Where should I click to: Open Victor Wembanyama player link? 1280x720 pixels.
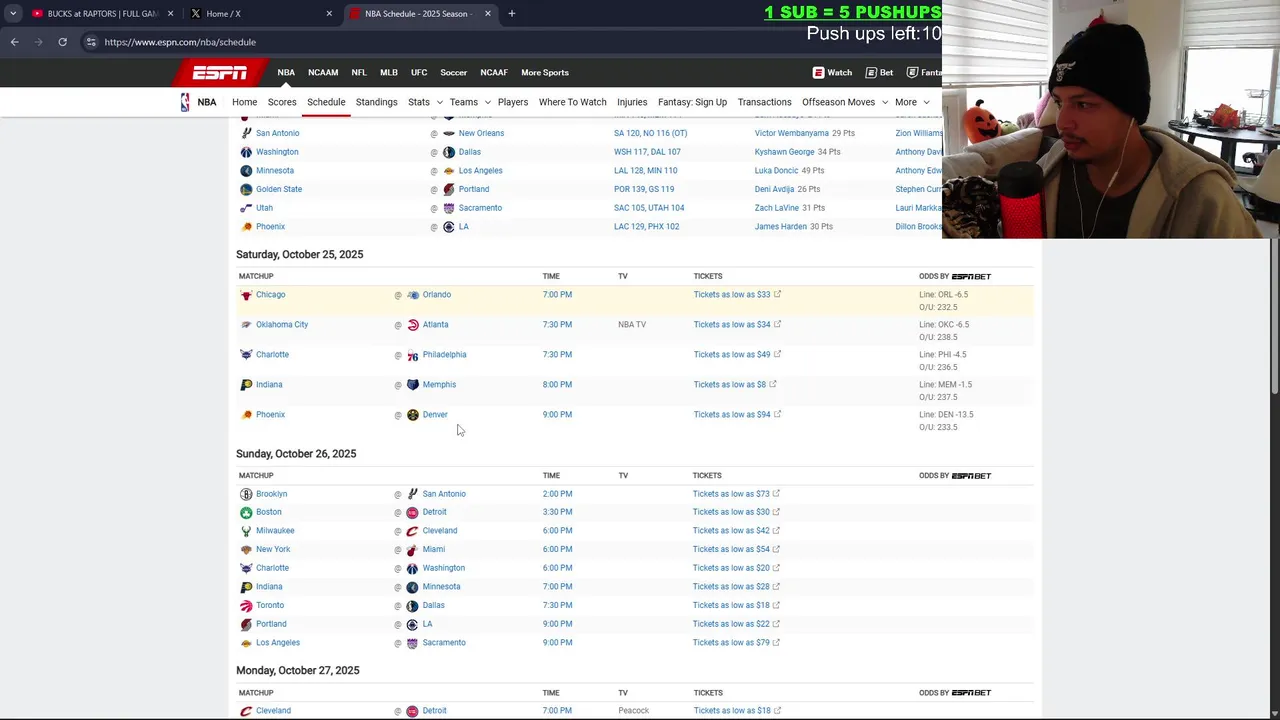click(792, 133)
